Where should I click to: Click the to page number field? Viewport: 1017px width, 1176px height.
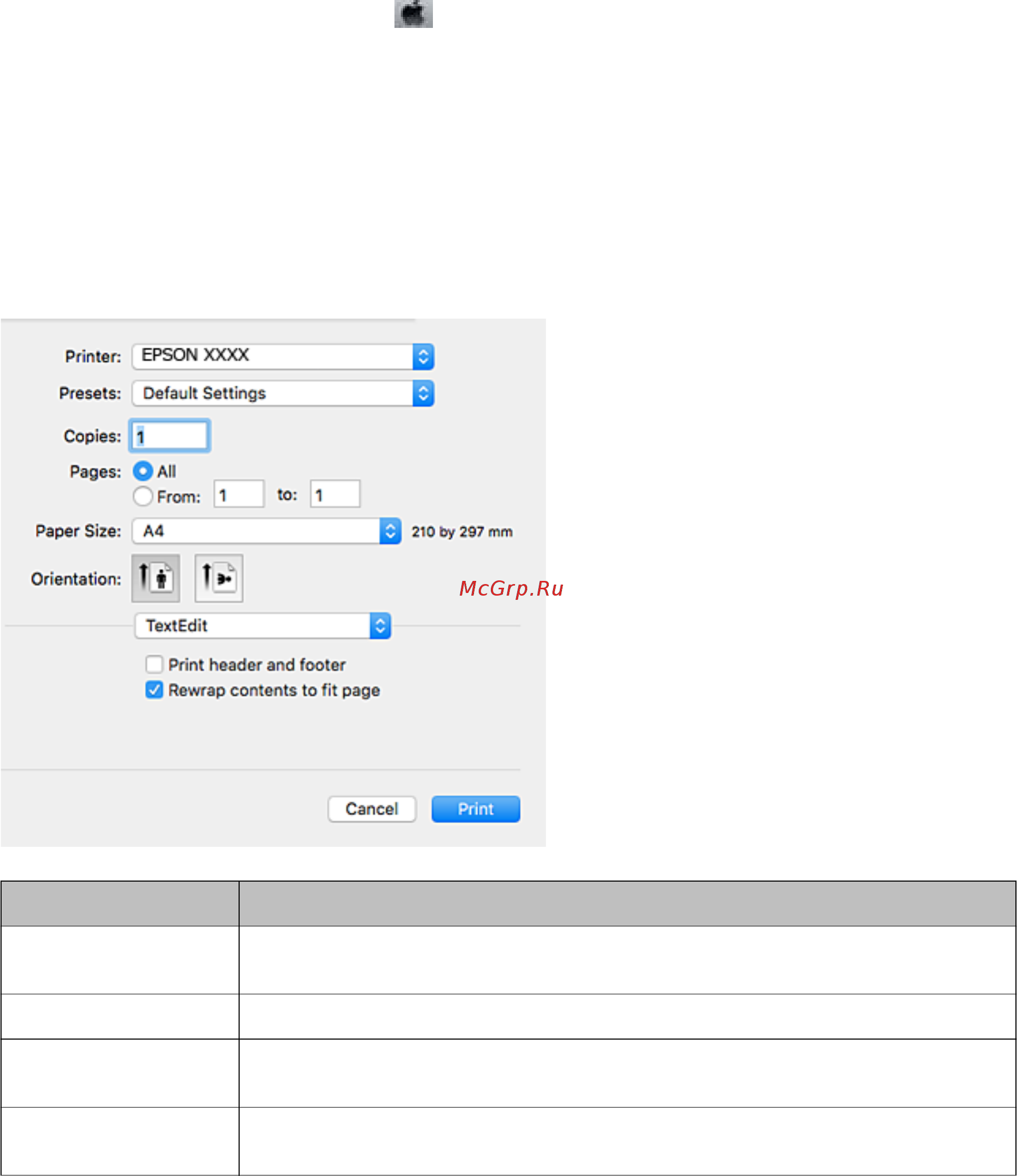pos(335,495)
